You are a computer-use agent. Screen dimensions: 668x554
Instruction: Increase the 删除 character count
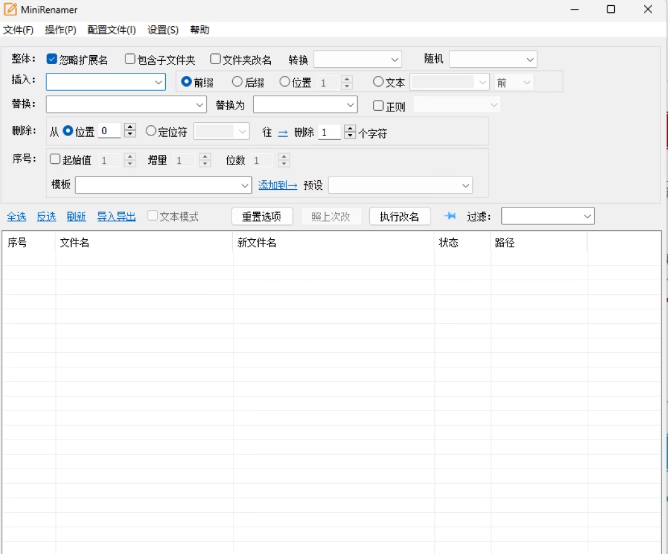click(350, 128)
